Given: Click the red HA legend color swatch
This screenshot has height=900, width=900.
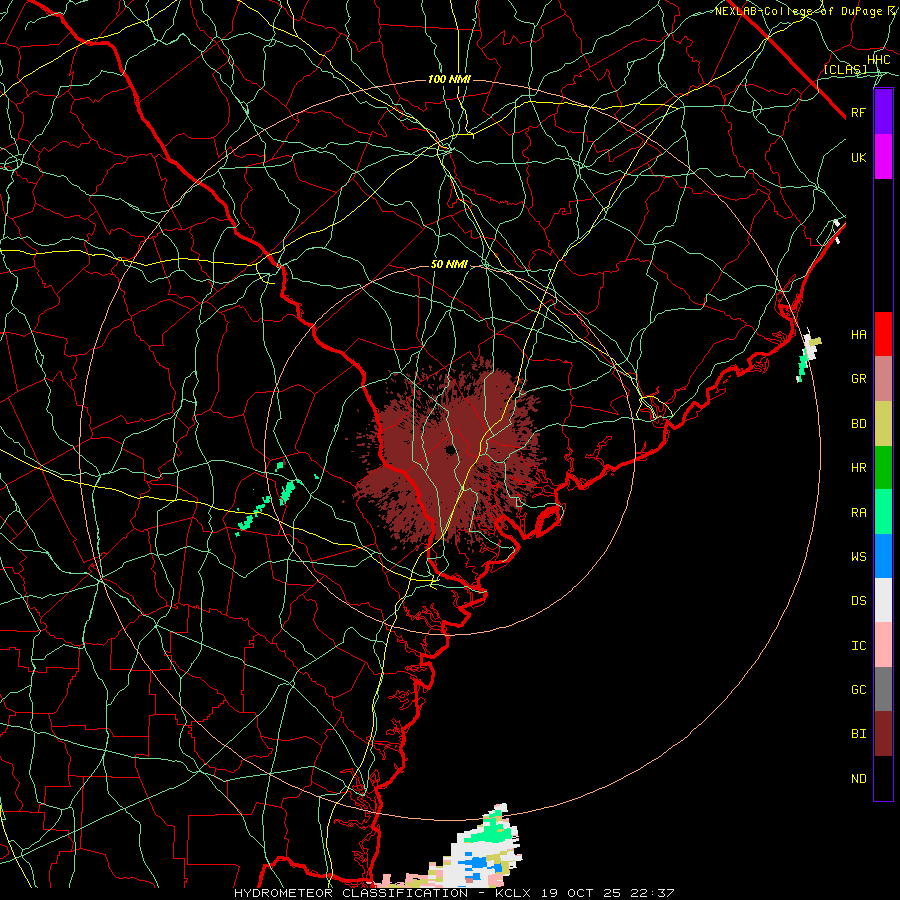Looking at the screenshot, I should point(883,334).
